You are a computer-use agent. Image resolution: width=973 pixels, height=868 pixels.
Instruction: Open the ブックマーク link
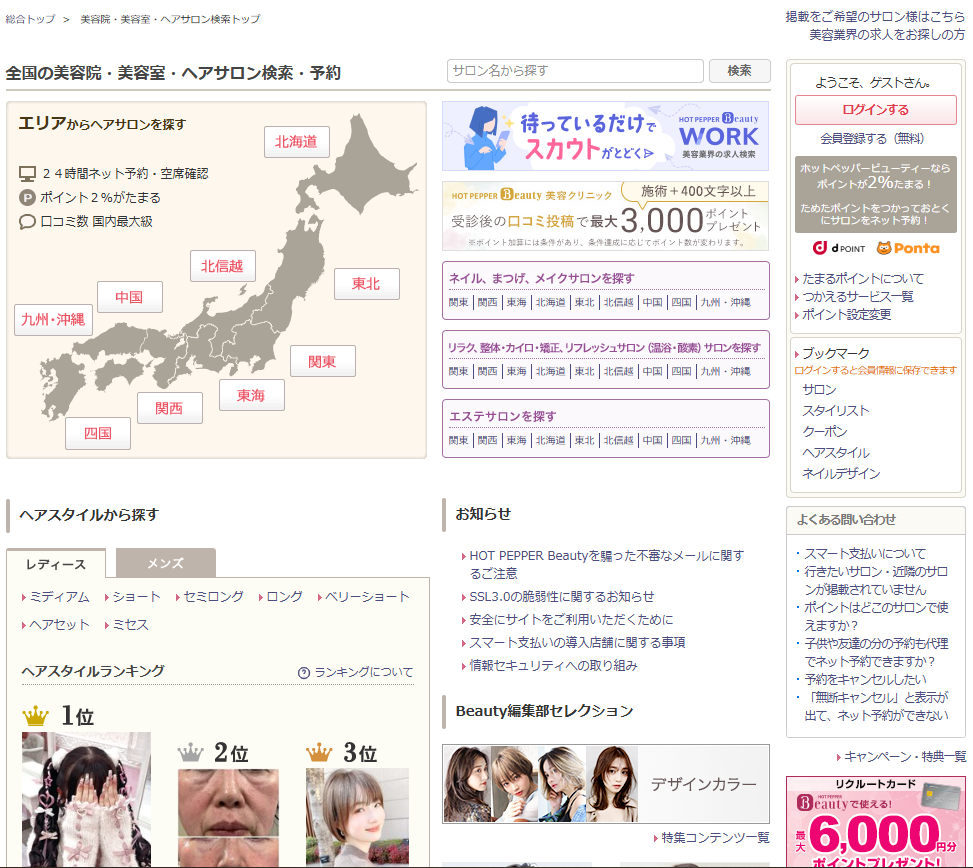click(x=836, y=354)
